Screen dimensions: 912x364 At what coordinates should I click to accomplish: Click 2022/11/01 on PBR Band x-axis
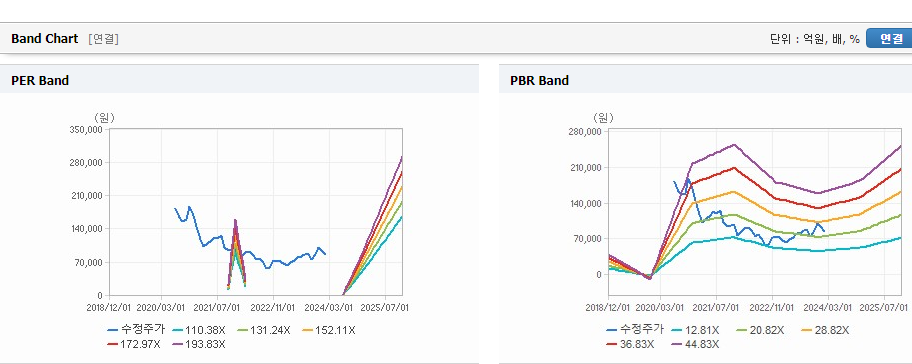coord(772,307)
